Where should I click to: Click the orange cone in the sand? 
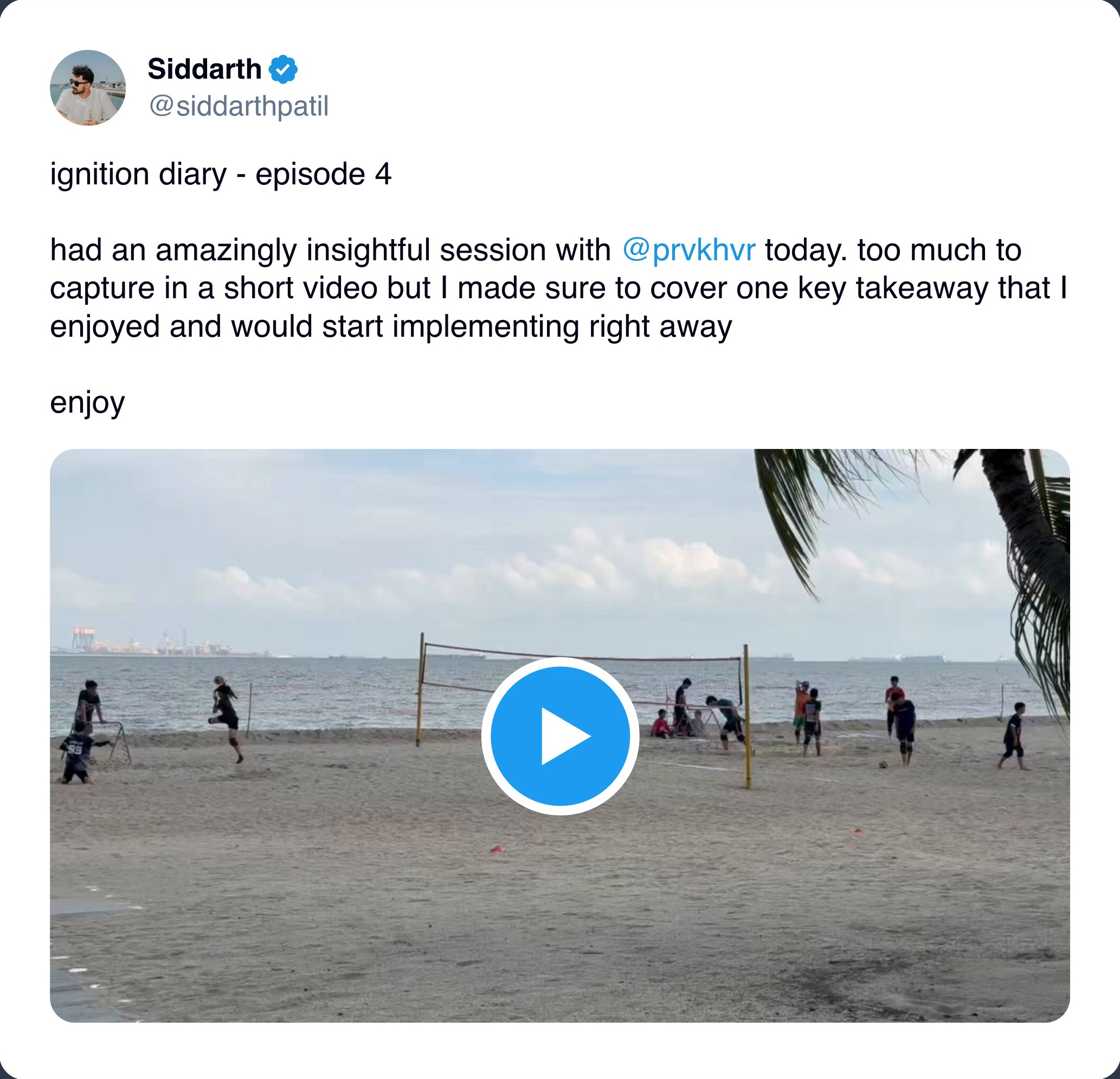[x=497, y=850]
